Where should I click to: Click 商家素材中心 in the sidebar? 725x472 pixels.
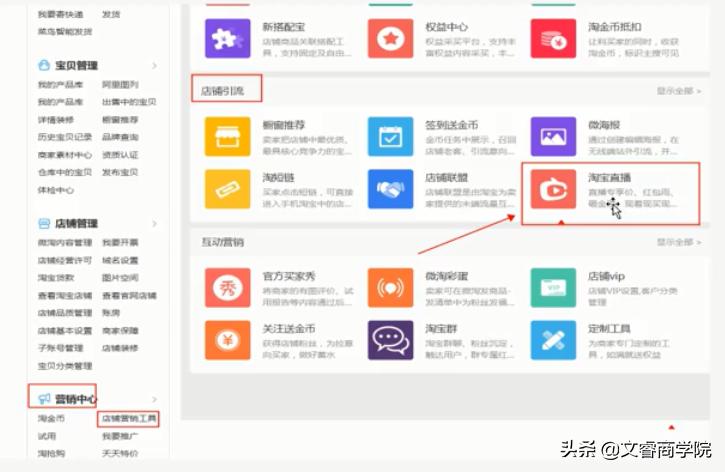(65, 155)
